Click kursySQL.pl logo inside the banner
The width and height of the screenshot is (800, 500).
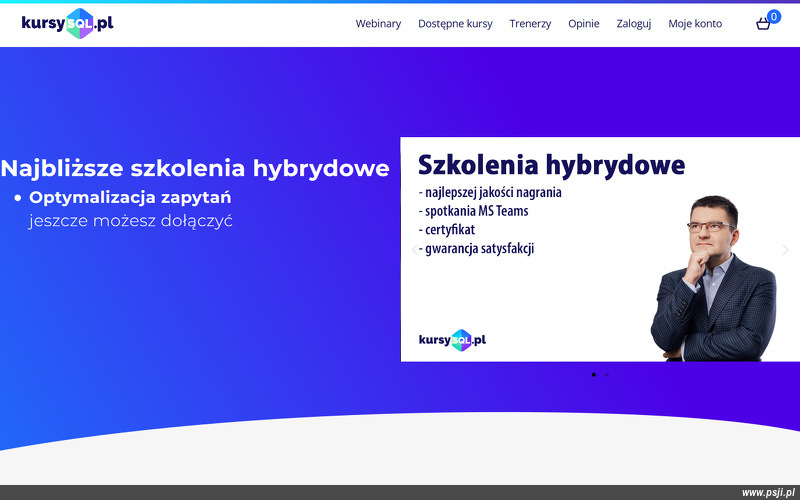click(x=453, y=340)
